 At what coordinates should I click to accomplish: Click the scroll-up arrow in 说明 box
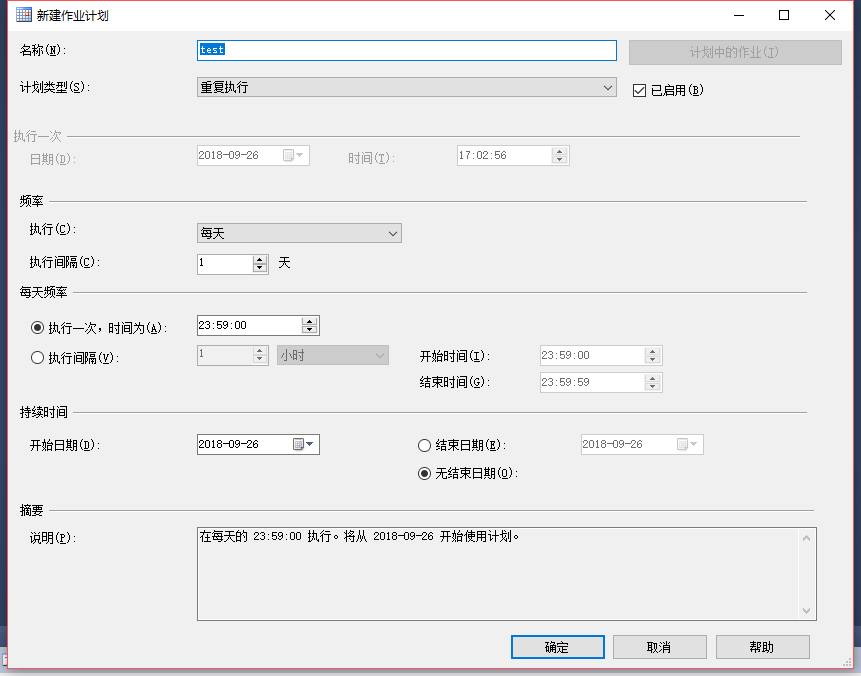807,538
